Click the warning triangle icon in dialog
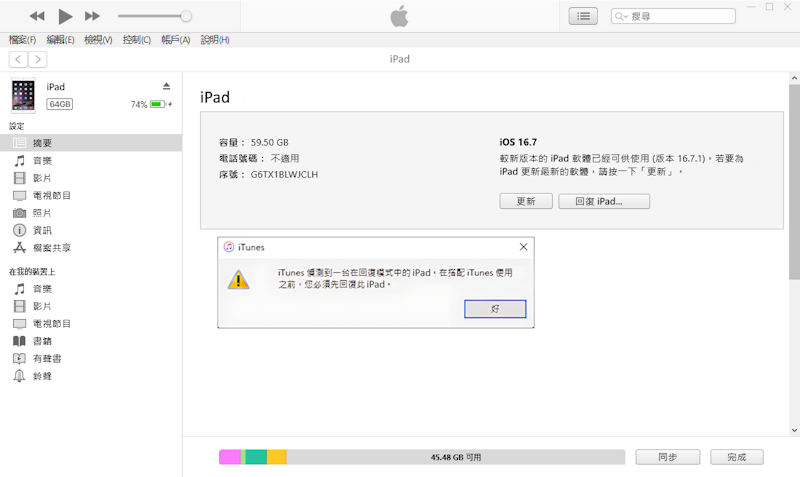Viewport: 800px width, 477px height. click(x=238, y=279)
